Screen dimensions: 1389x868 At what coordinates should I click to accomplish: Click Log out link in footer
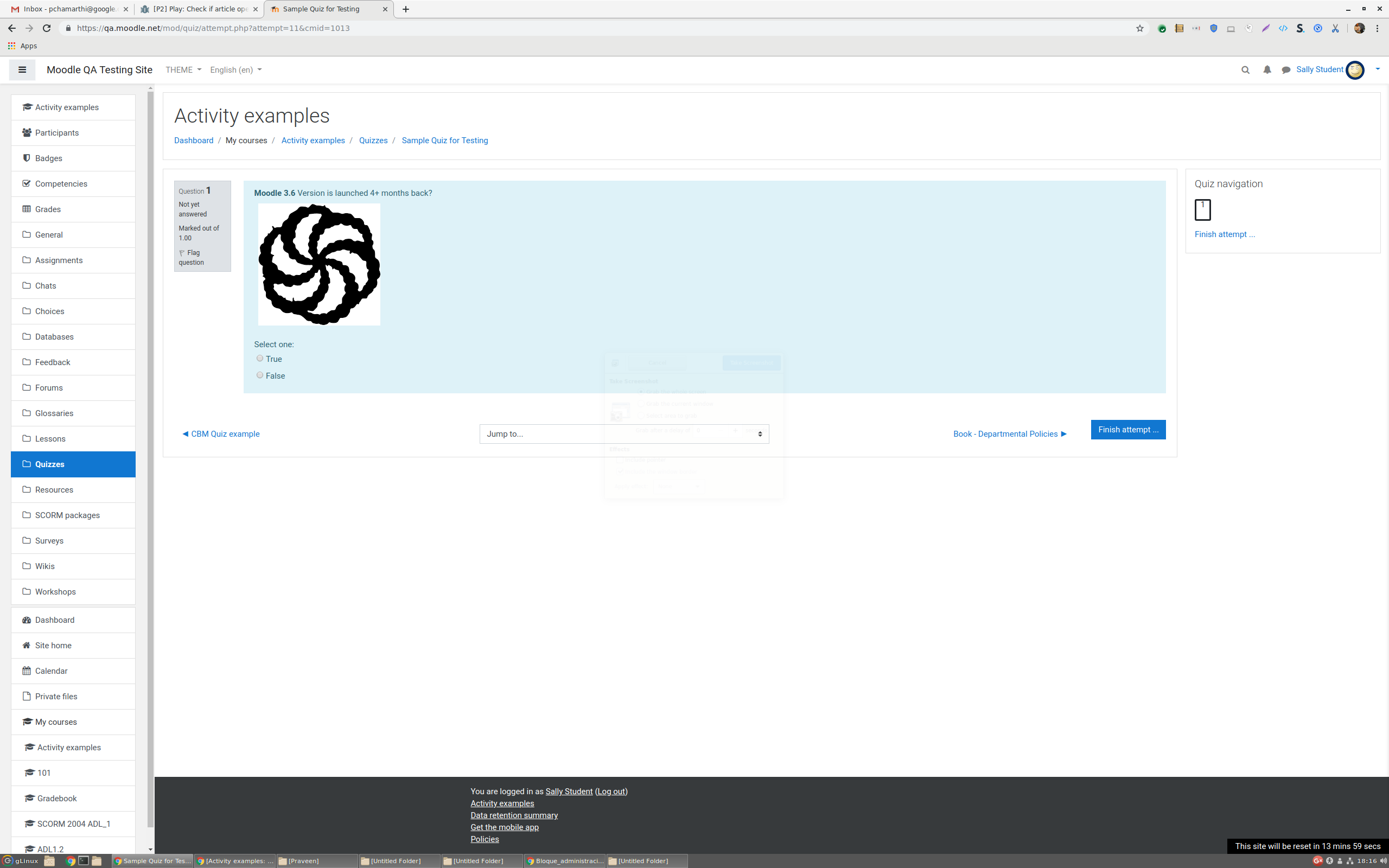[x=611, y=792]
